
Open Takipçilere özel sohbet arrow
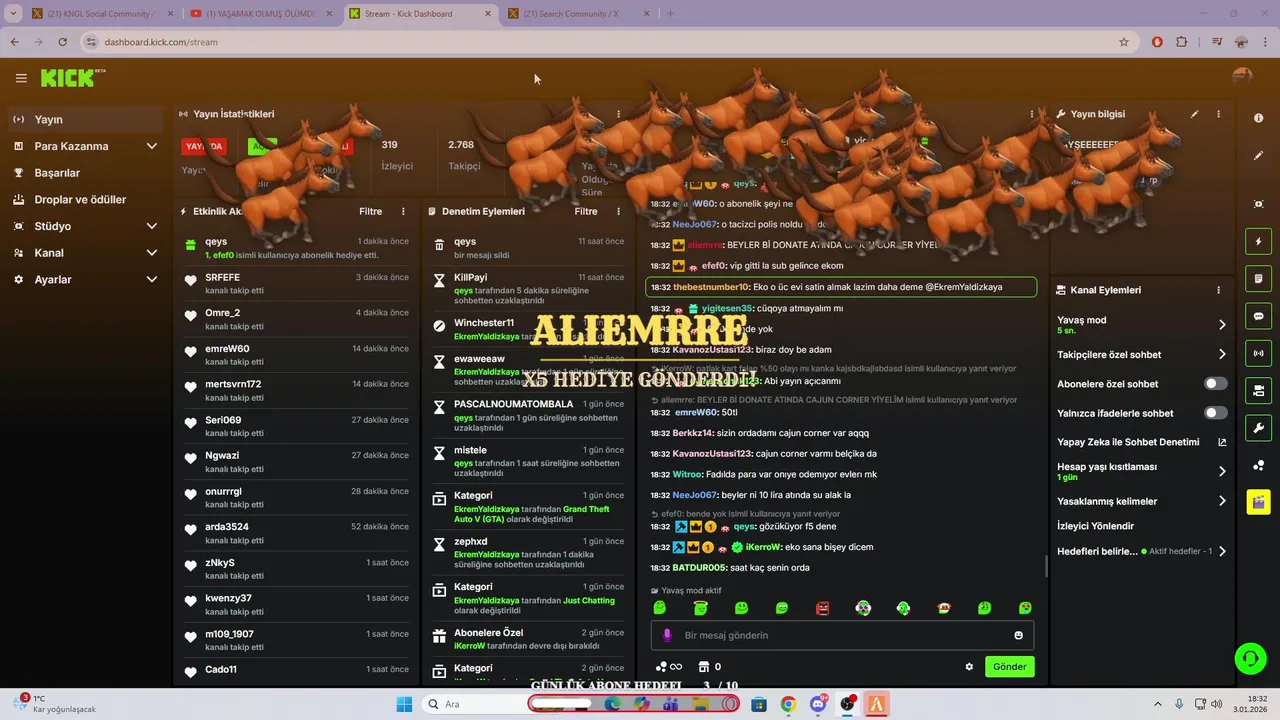1222,354
